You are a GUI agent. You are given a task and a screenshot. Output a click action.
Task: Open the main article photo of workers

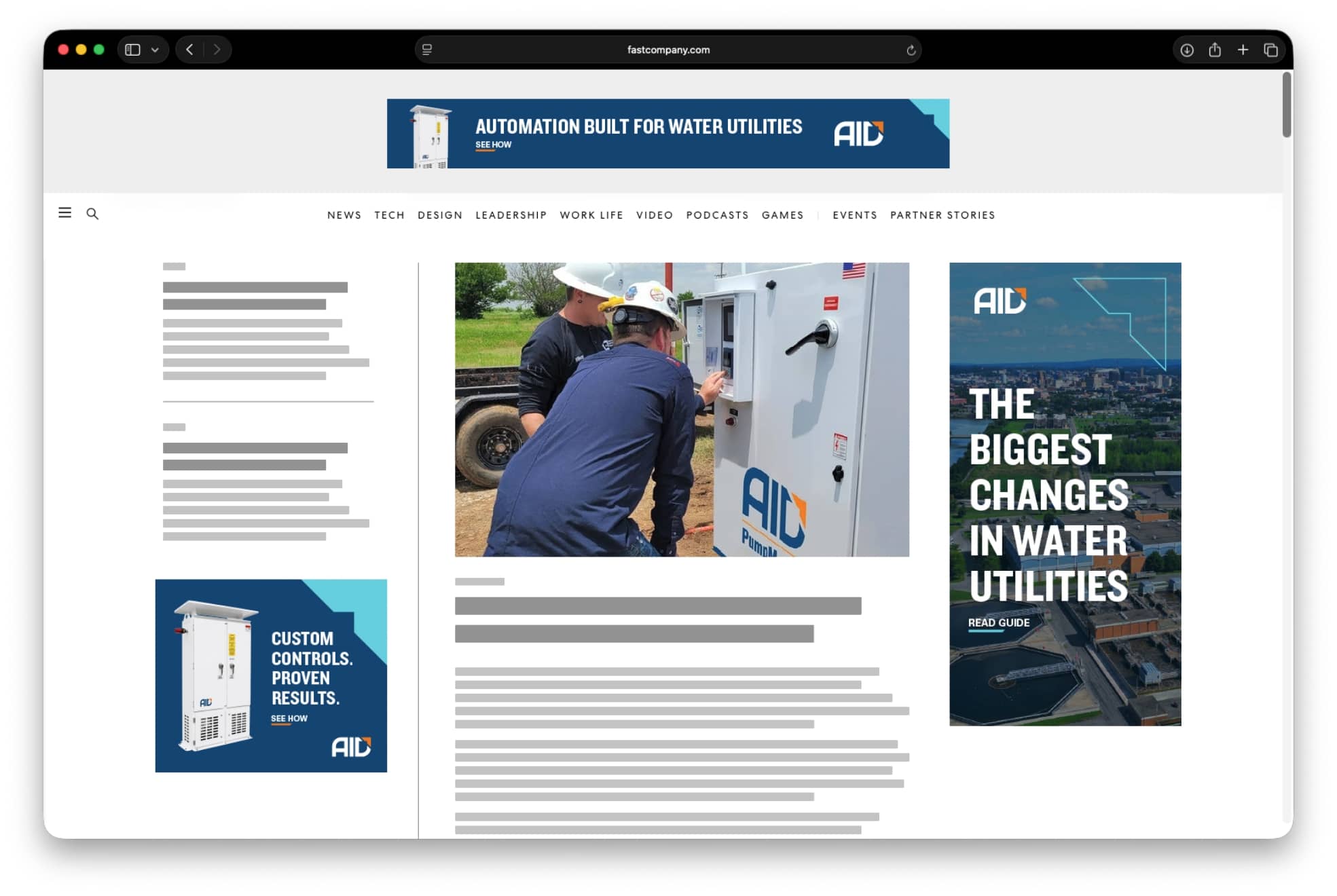coord(682,409)
